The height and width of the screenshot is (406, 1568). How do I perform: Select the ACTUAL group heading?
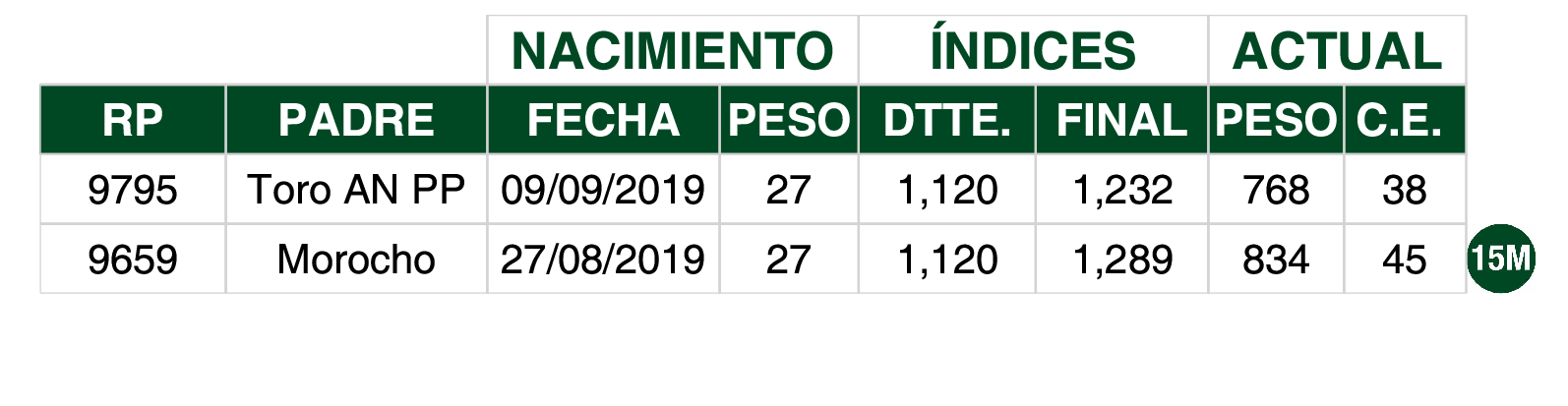click(1337, 50)
